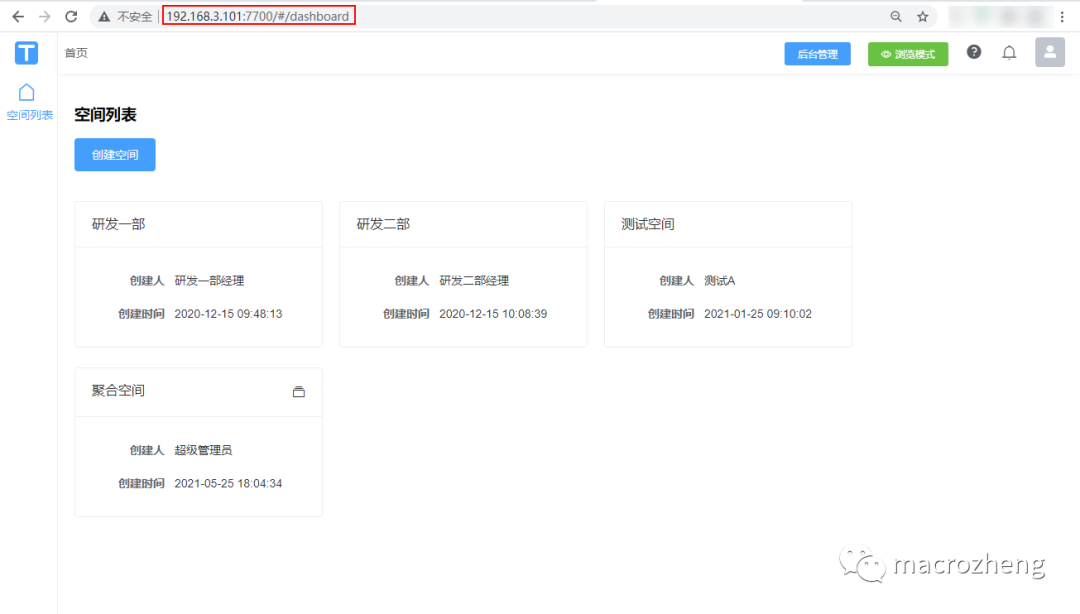Click the timestamp 2021-05-25 18:04:34

click(x=228, y=483)
